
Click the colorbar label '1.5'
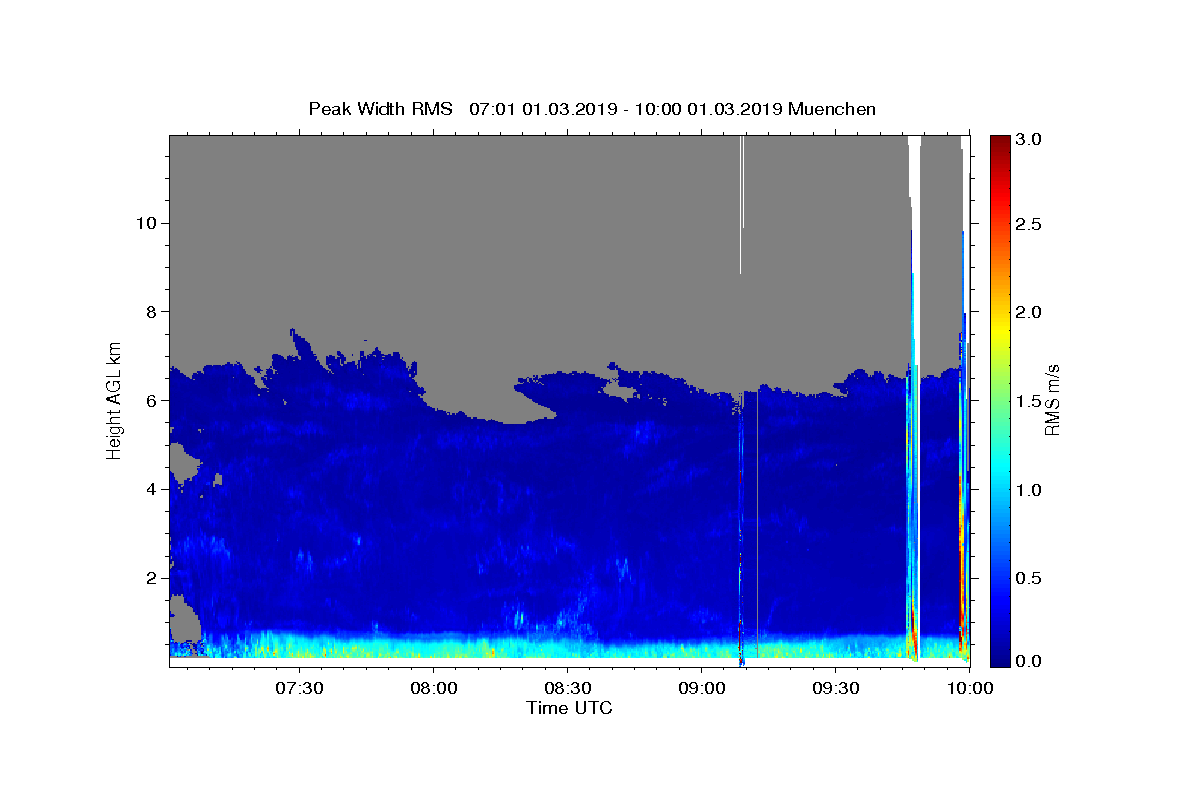click(1029, 401)
